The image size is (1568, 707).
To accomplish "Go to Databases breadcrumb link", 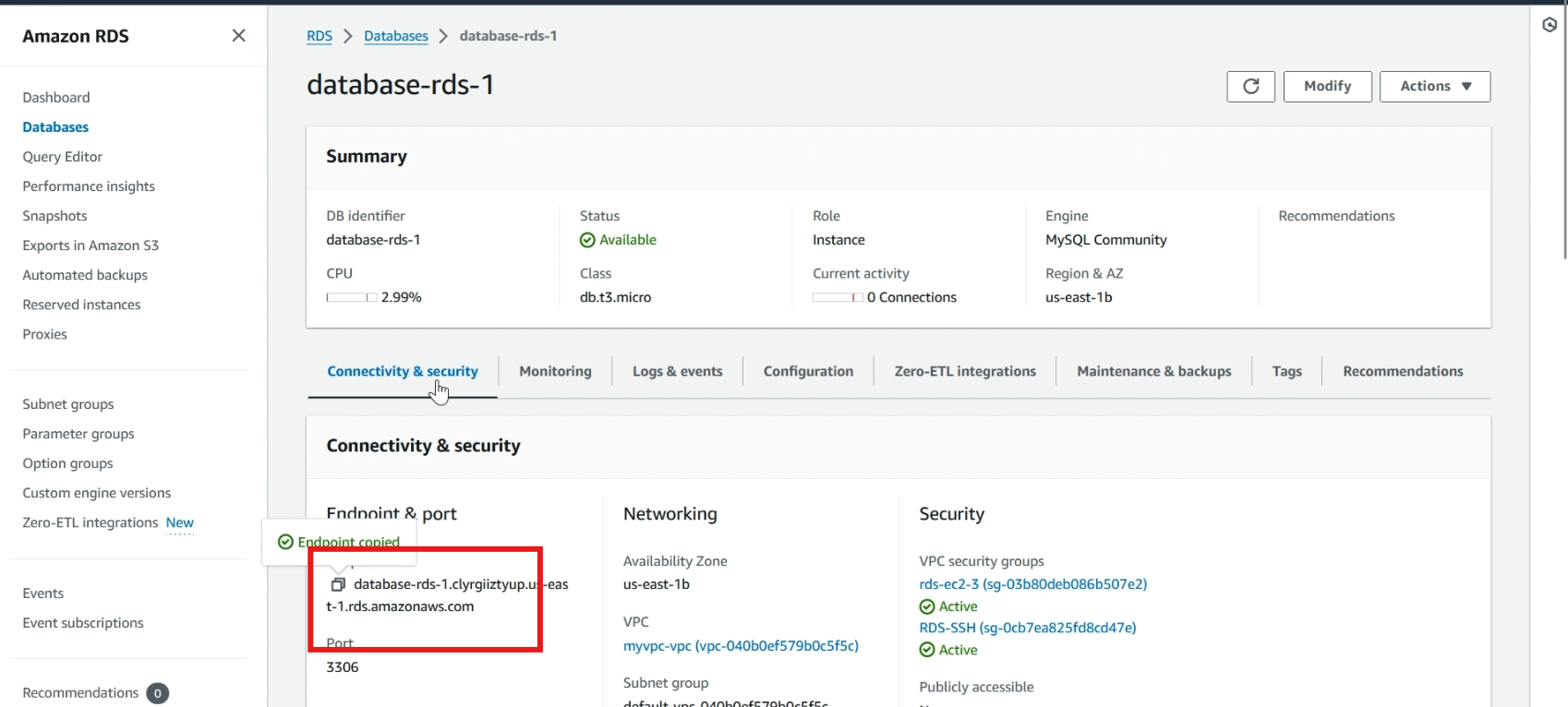I will click(396, 36).
